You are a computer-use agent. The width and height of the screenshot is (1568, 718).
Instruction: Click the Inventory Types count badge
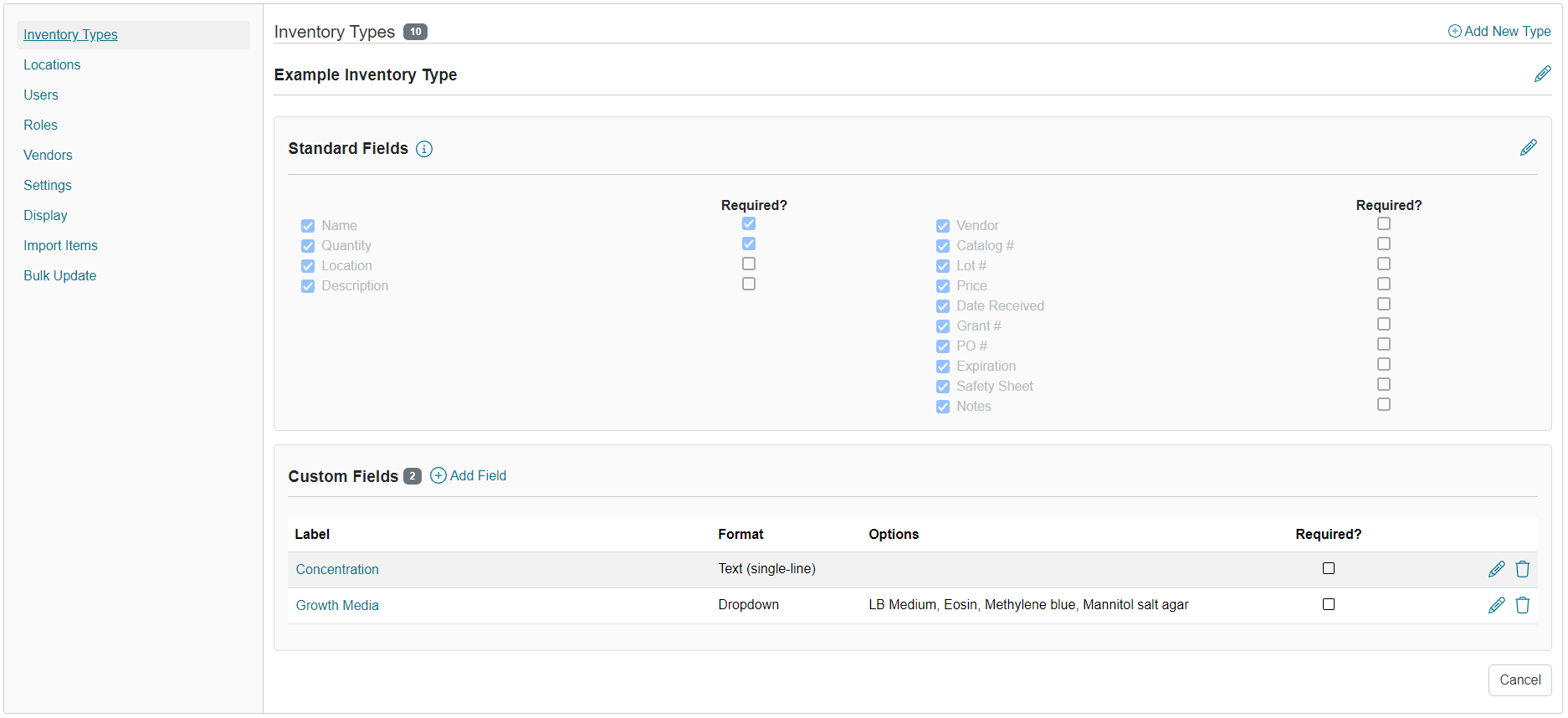click(415, 32)
